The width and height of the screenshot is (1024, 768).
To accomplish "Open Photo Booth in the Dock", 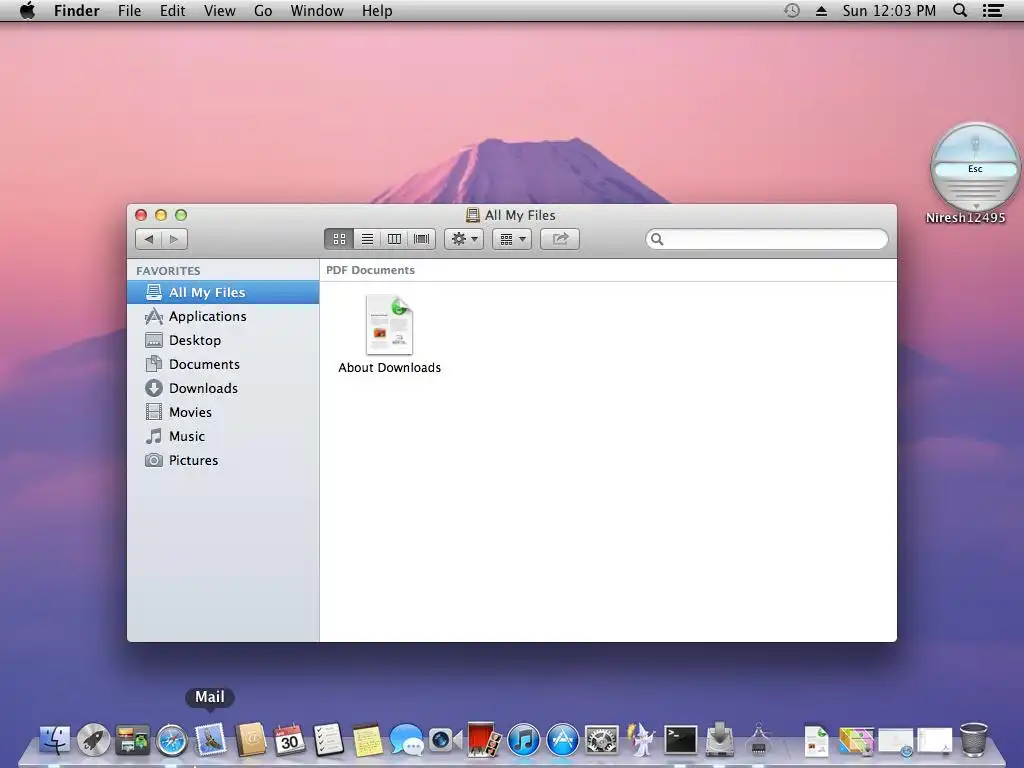I will pos(484,740).
